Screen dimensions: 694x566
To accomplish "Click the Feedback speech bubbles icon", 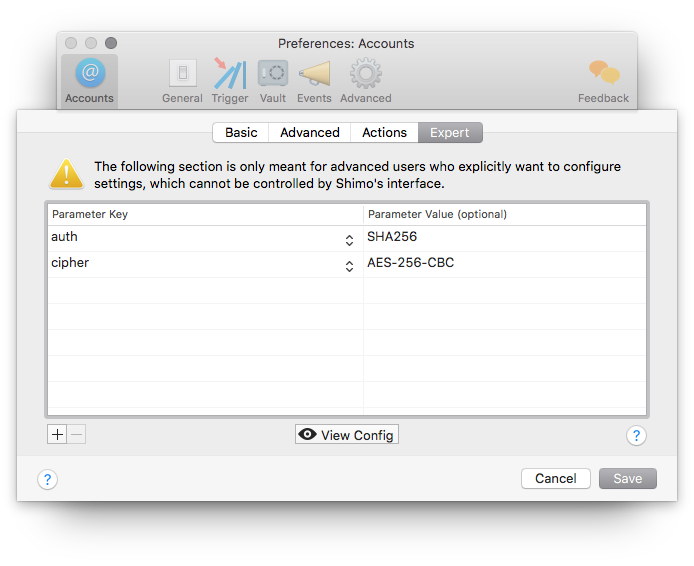I will tap(603, 80).
